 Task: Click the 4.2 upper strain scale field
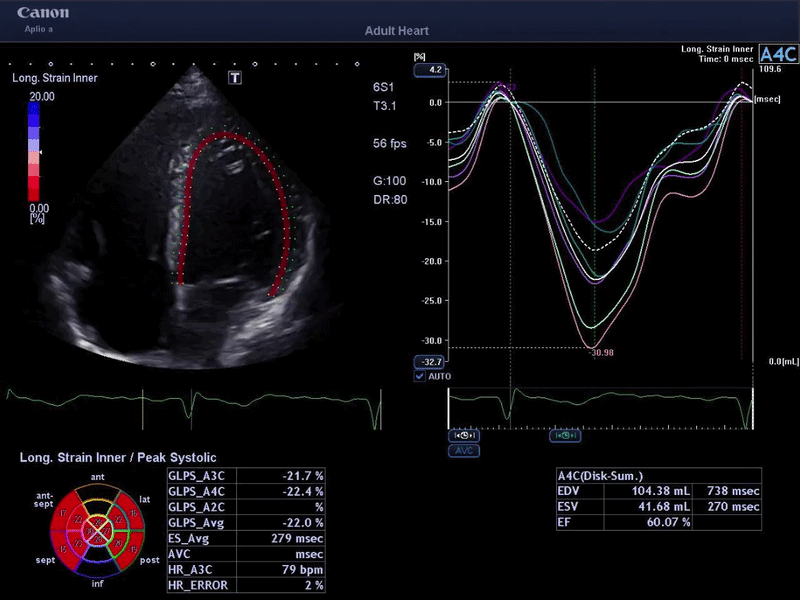(x=430, y=70)
